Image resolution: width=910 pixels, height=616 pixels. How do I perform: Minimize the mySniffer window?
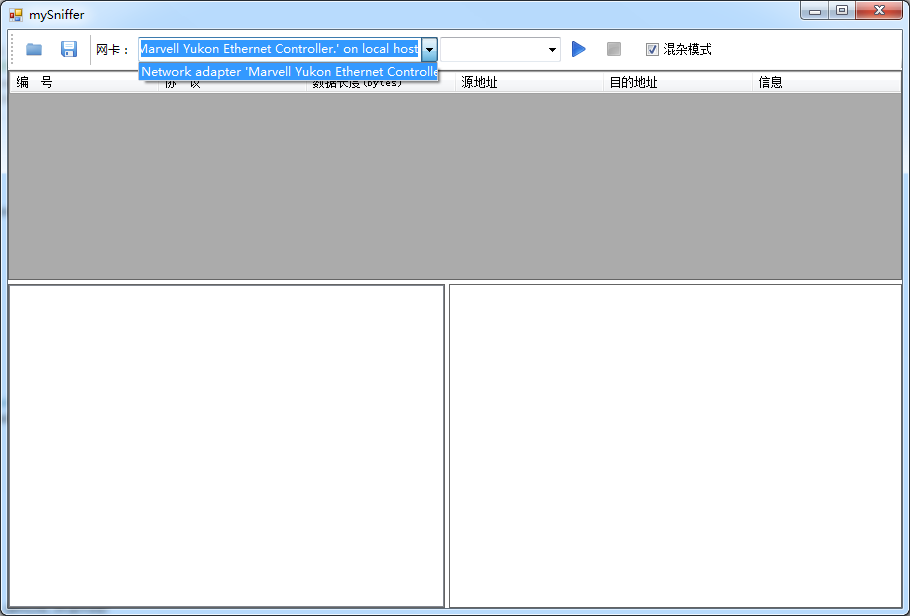(815, 11)
